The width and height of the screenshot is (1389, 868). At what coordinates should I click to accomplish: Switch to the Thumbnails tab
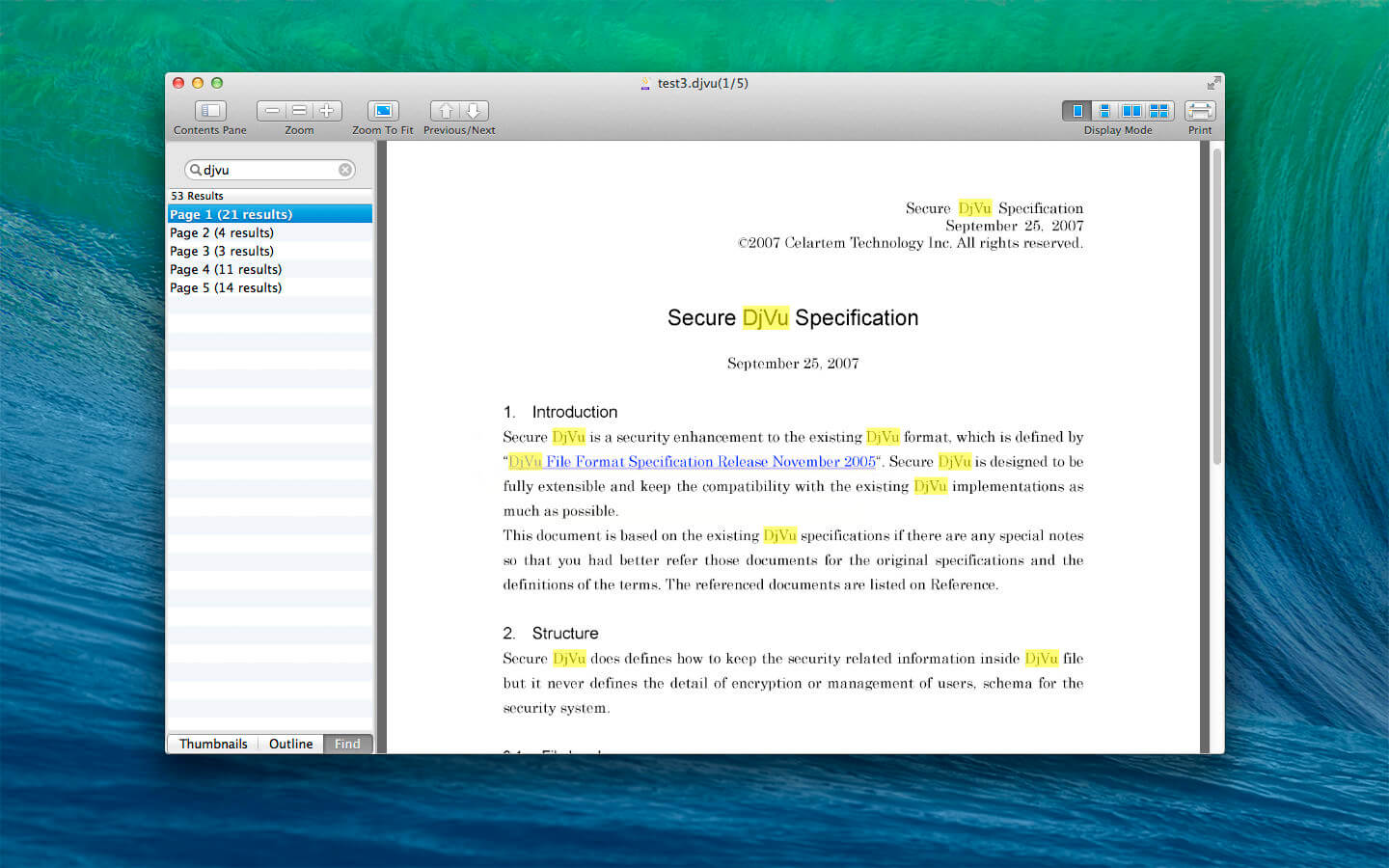[x=213, y=743]
